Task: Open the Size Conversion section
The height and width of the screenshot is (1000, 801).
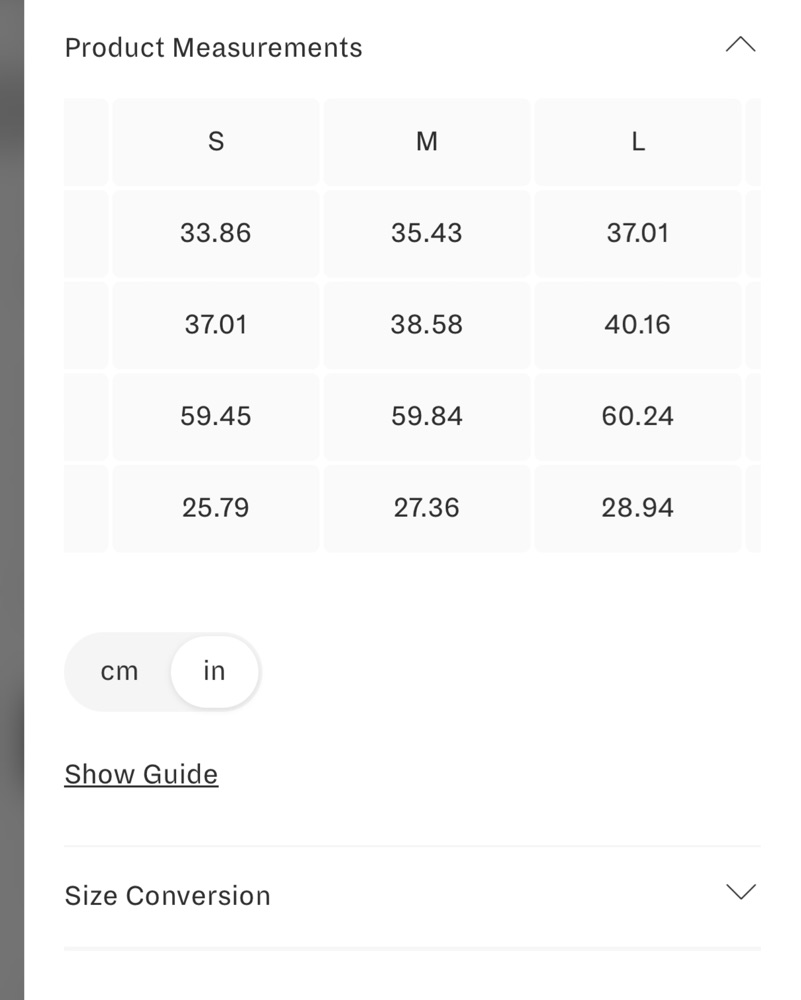Action: point(168,895)
